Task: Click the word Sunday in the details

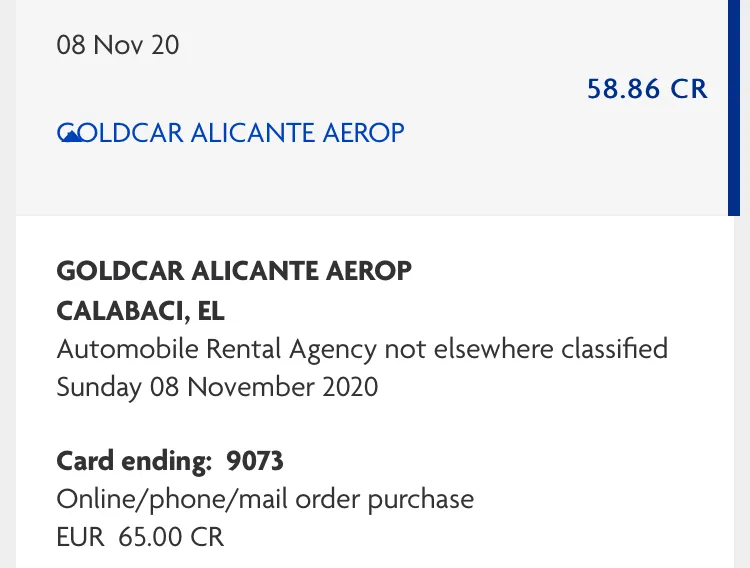Action: point(99,387)
